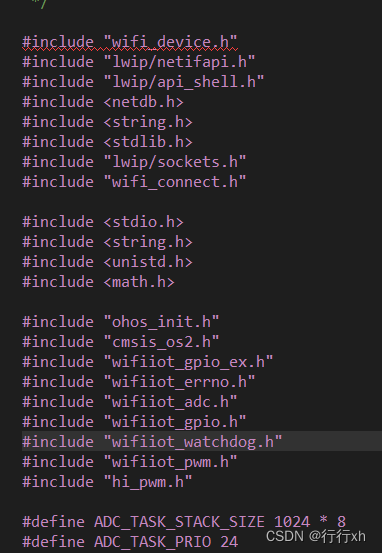Screen dimensions: 382x553
Task: Click the lwip/netifapi.h include line
Action: click(x=139, y=62)
